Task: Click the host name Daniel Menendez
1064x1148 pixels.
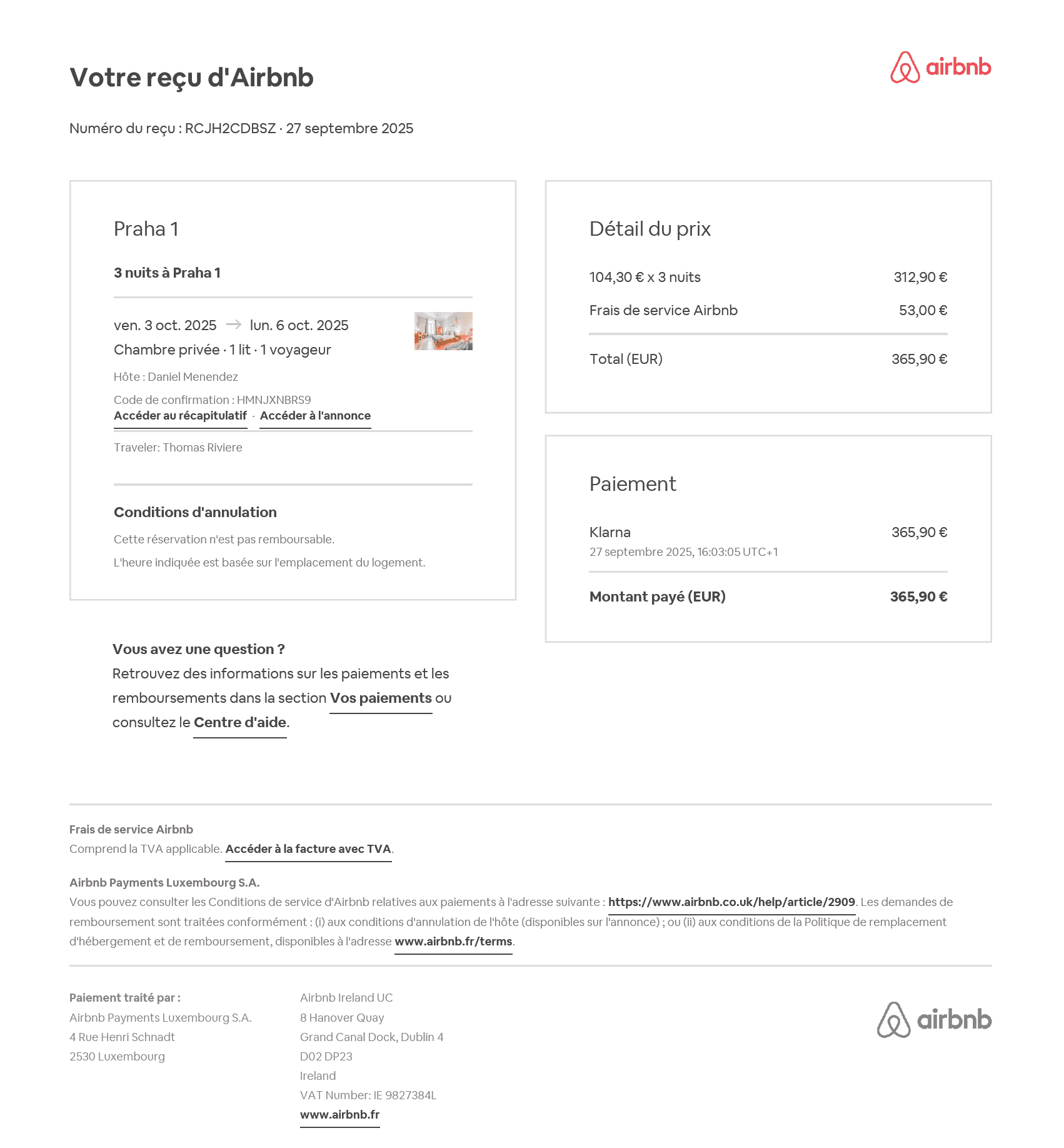Action: [193, 377]
